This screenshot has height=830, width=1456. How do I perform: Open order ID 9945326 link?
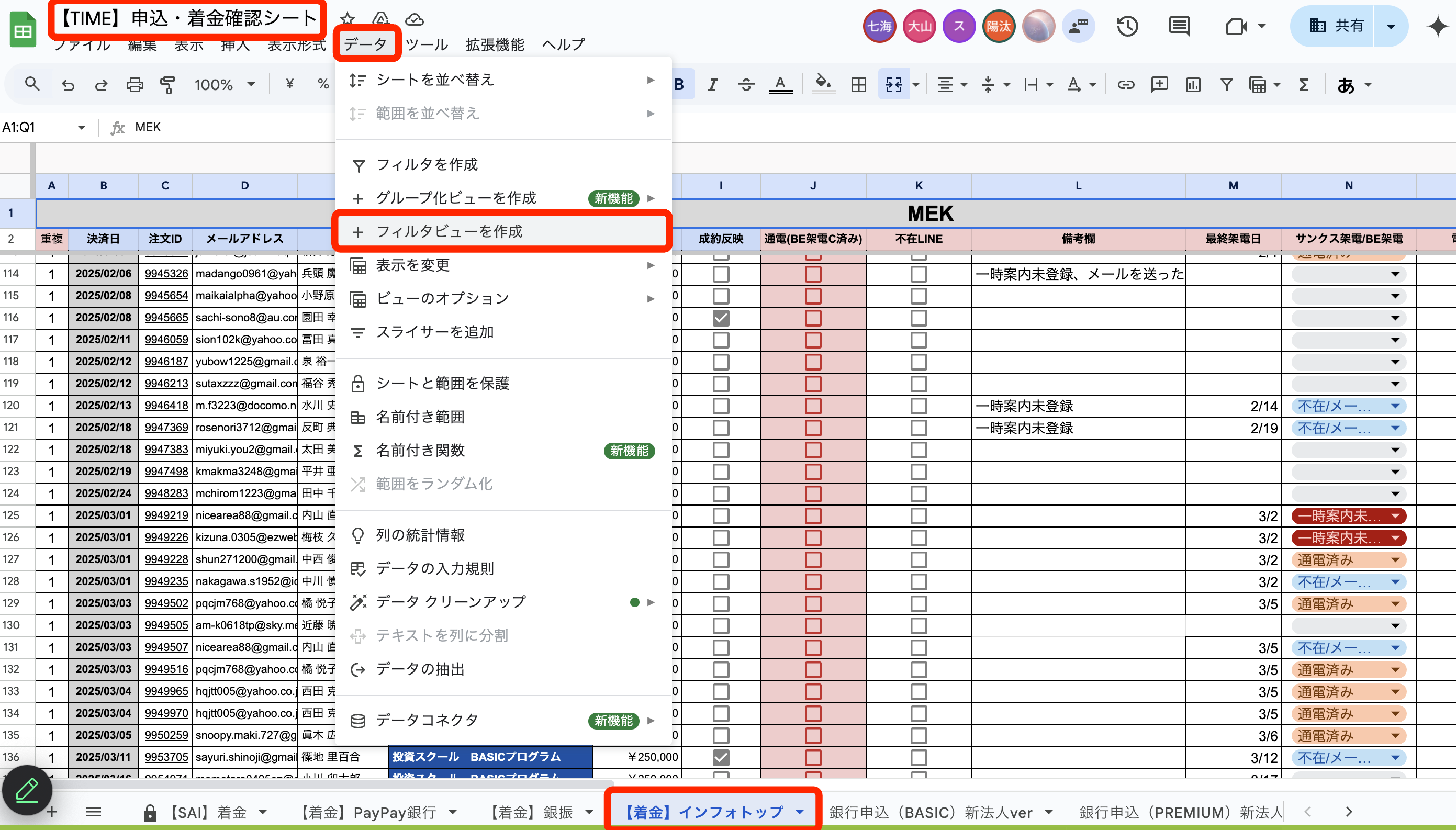click(x=166, y=274)
